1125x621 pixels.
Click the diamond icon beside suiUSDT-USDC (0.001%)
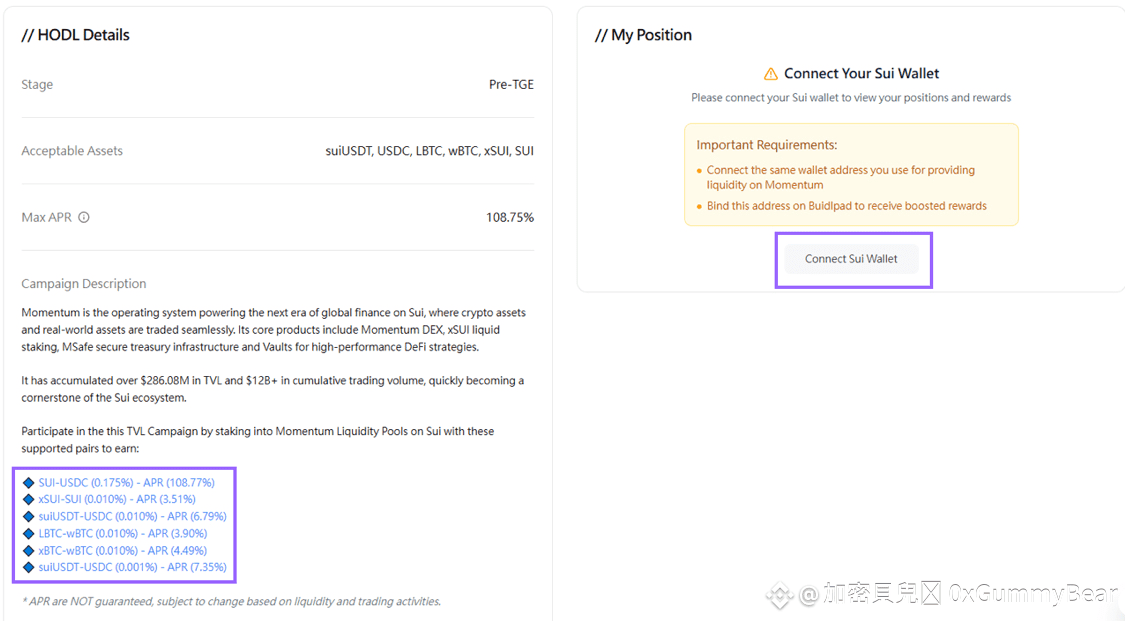point(28,567)
